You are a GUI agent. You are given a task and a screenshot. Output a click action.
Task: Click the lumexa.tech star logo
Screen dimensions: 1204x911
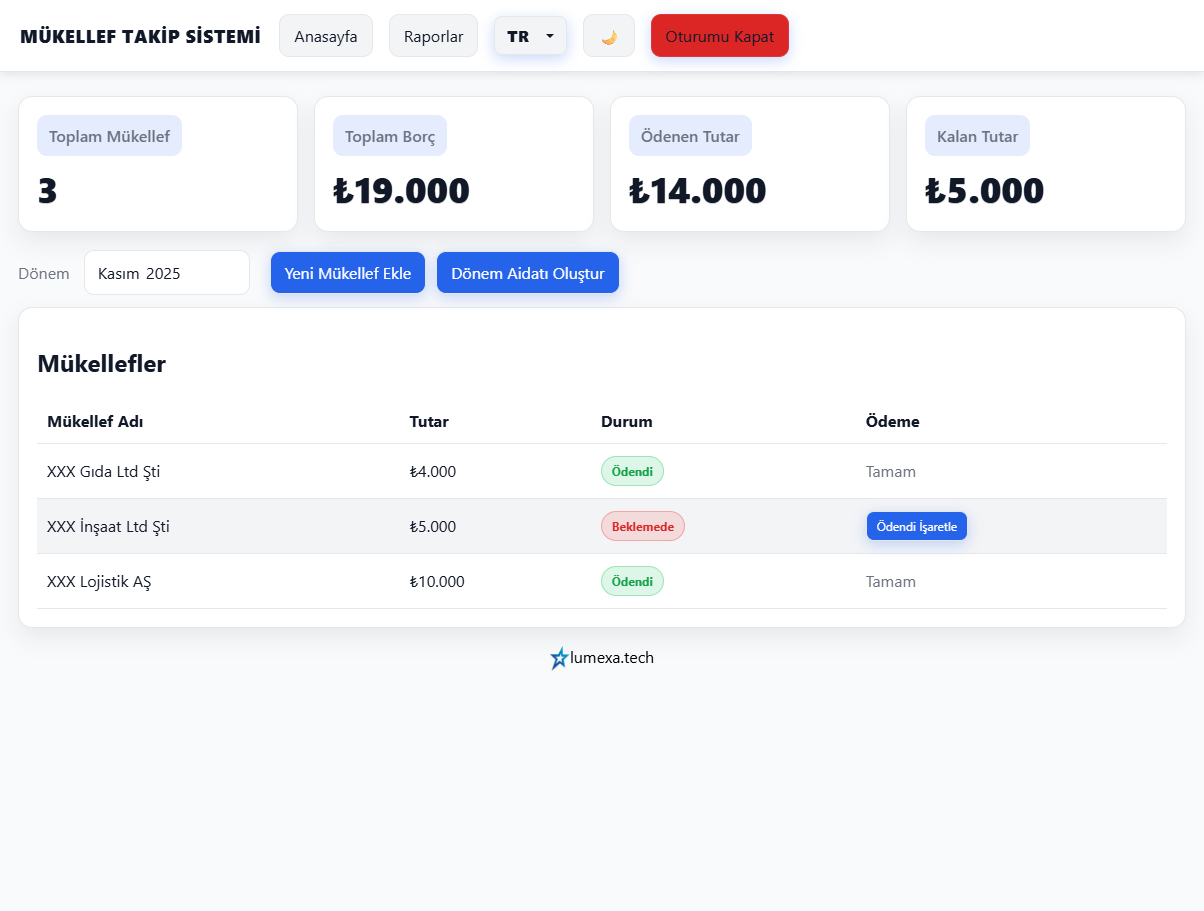(x=559, y=658)
